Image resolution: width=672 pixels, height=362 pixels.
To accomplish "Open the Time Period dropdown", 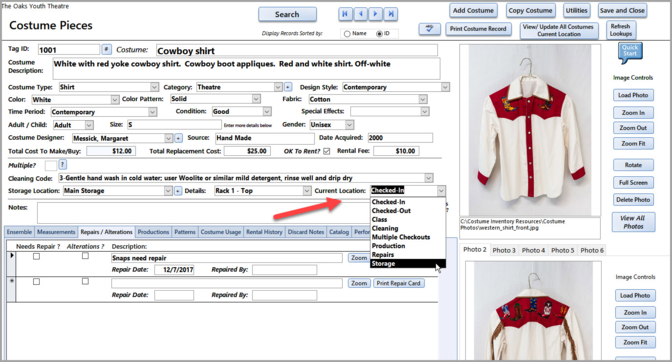I will point(152,112).
